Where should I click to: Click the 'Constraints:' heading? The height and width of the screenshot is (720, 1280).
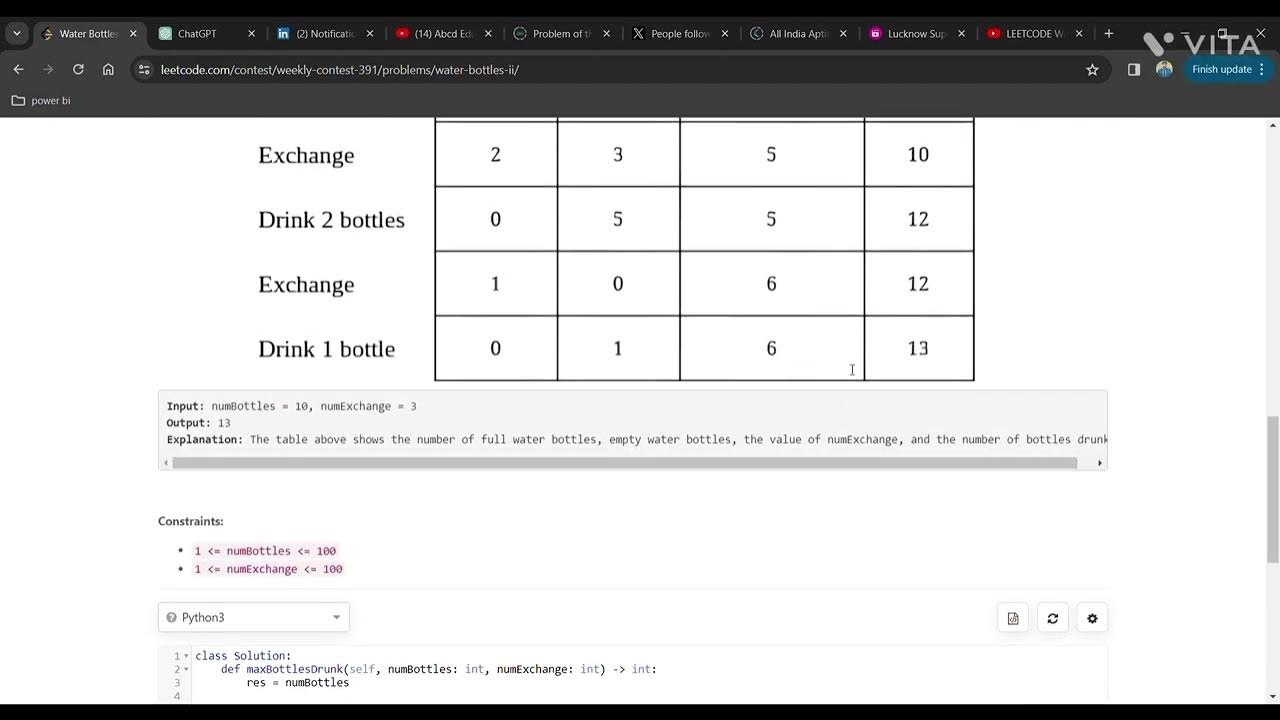(191, 521)
